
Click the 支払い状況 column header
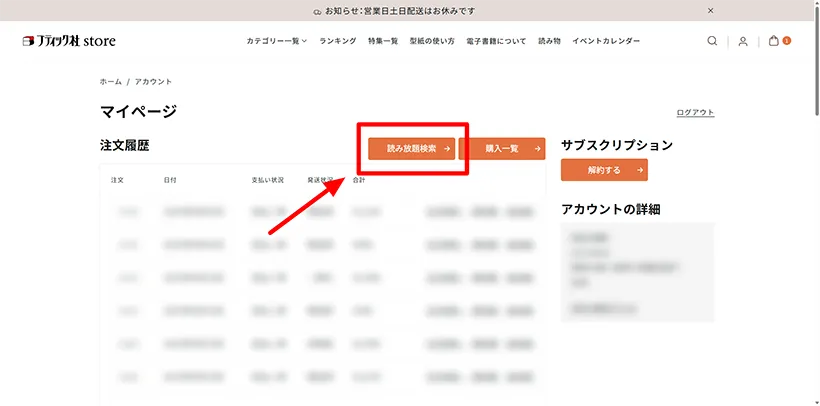268,181
